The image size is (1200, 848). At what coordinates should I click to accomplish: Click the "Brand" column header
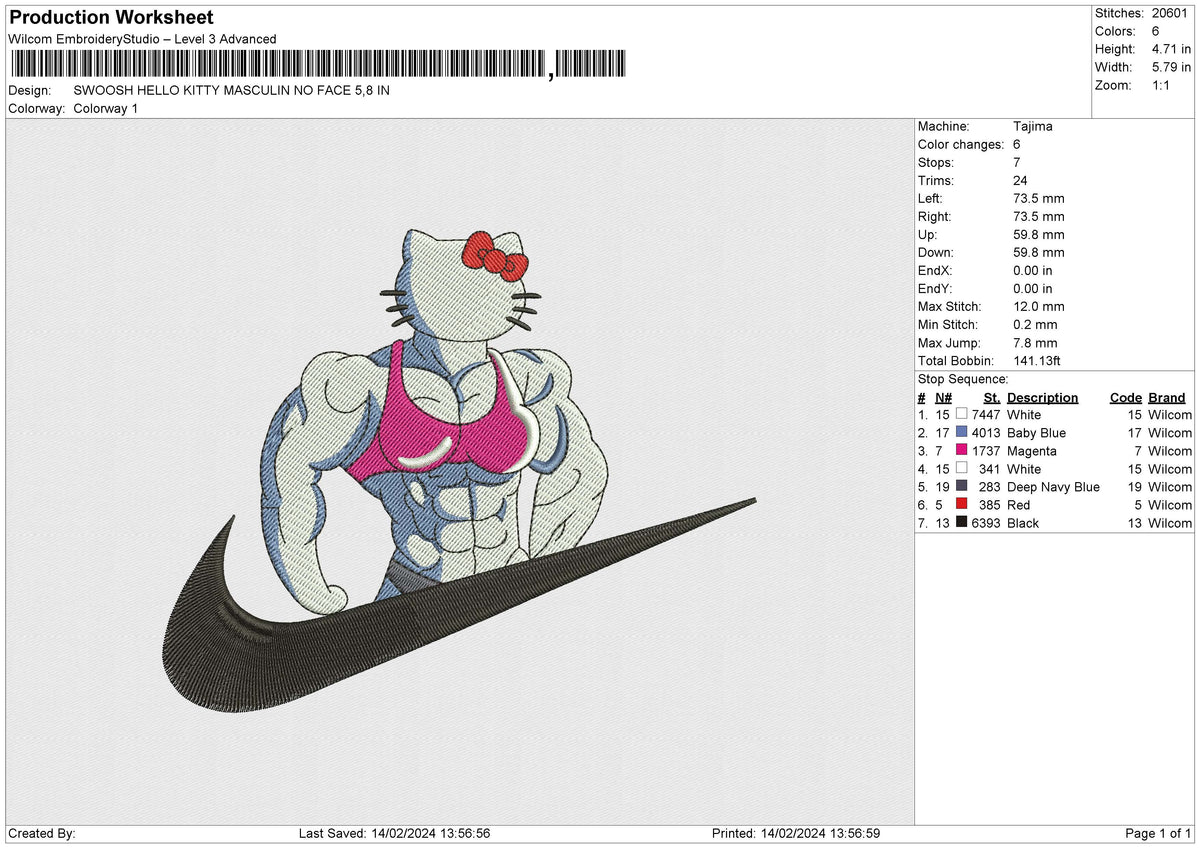coord(1167,397)
